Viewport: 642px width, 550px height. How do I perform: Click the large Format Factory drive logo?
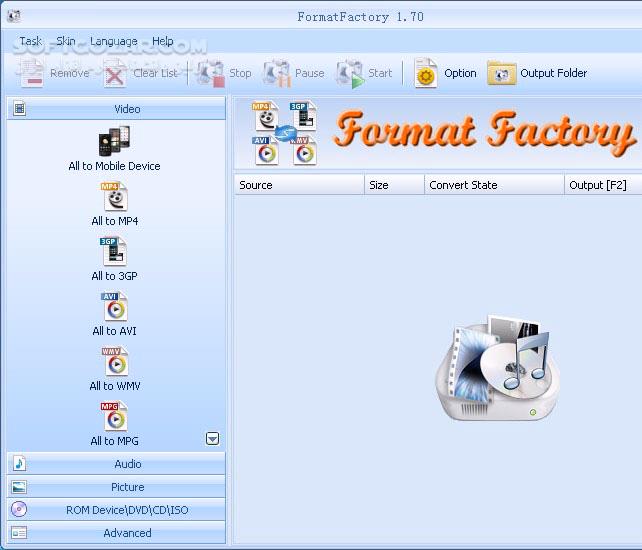click(497, 368)
